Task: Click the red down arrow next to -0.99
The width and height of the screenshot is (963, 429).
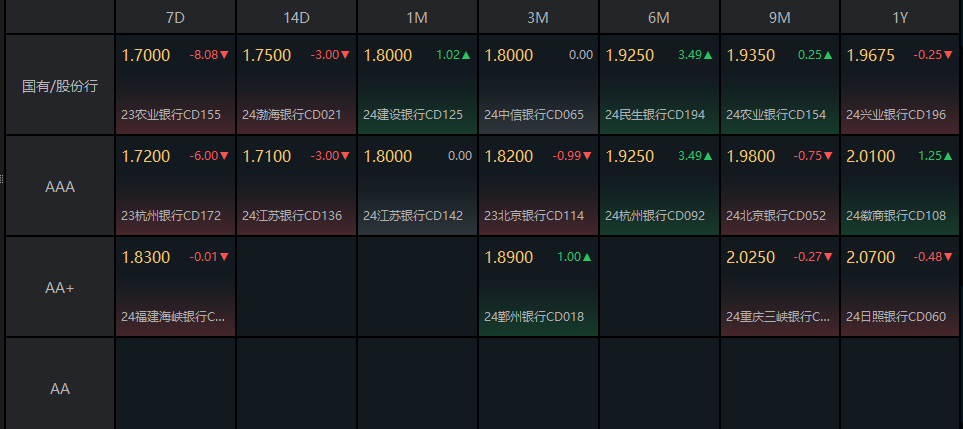Action: point(587,156)
